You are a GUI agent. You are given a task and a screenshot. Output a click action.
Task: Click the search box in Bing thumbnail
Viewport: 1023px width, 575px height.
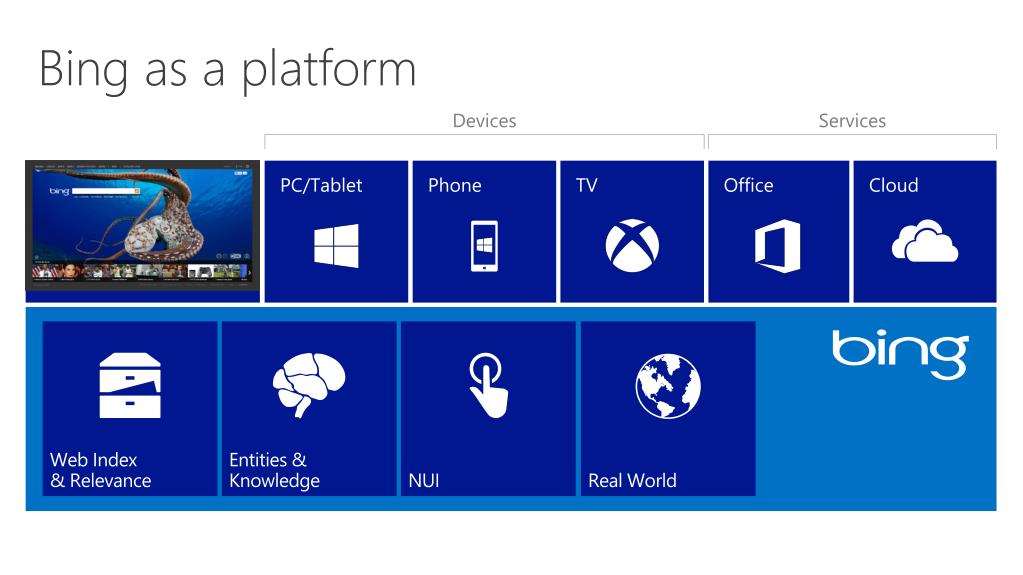(106, 191)
